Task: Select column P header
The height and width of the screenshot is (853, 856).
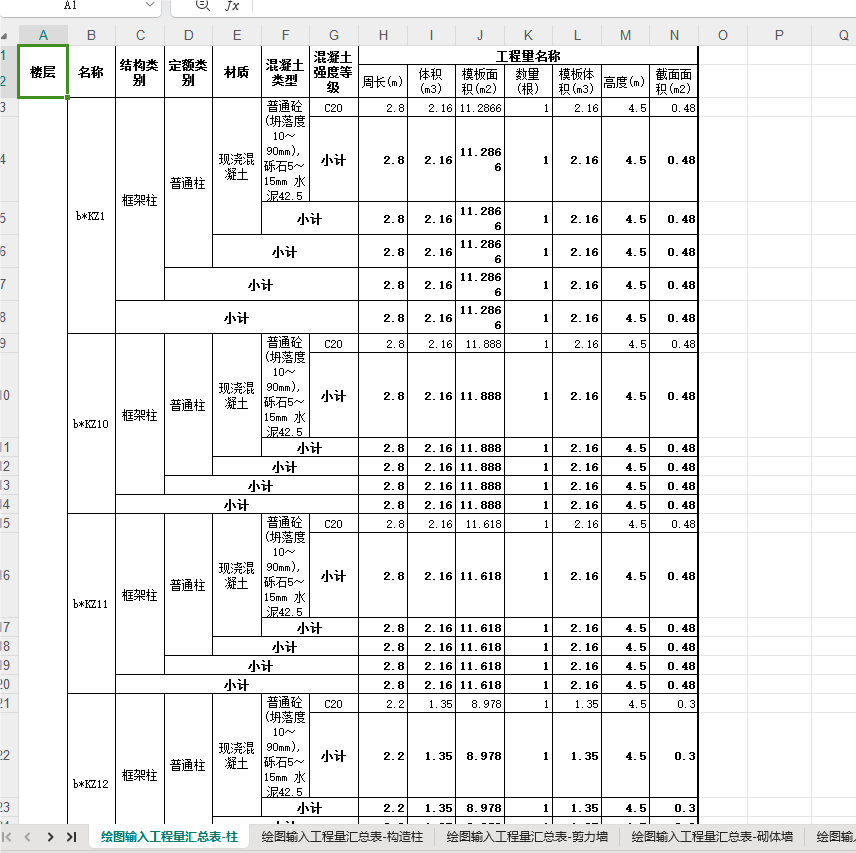Action: [x=779, y=35]
